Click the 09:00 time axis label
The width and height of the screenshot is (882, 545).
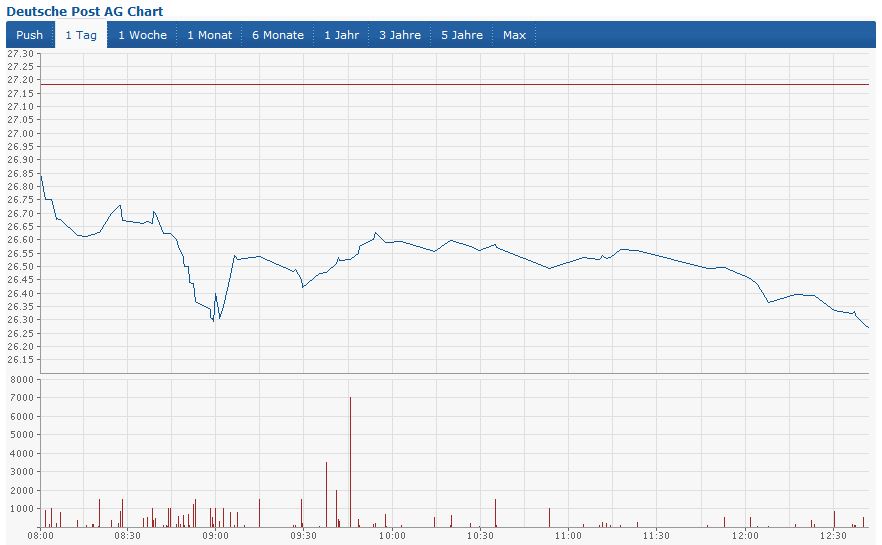(215, 535)
